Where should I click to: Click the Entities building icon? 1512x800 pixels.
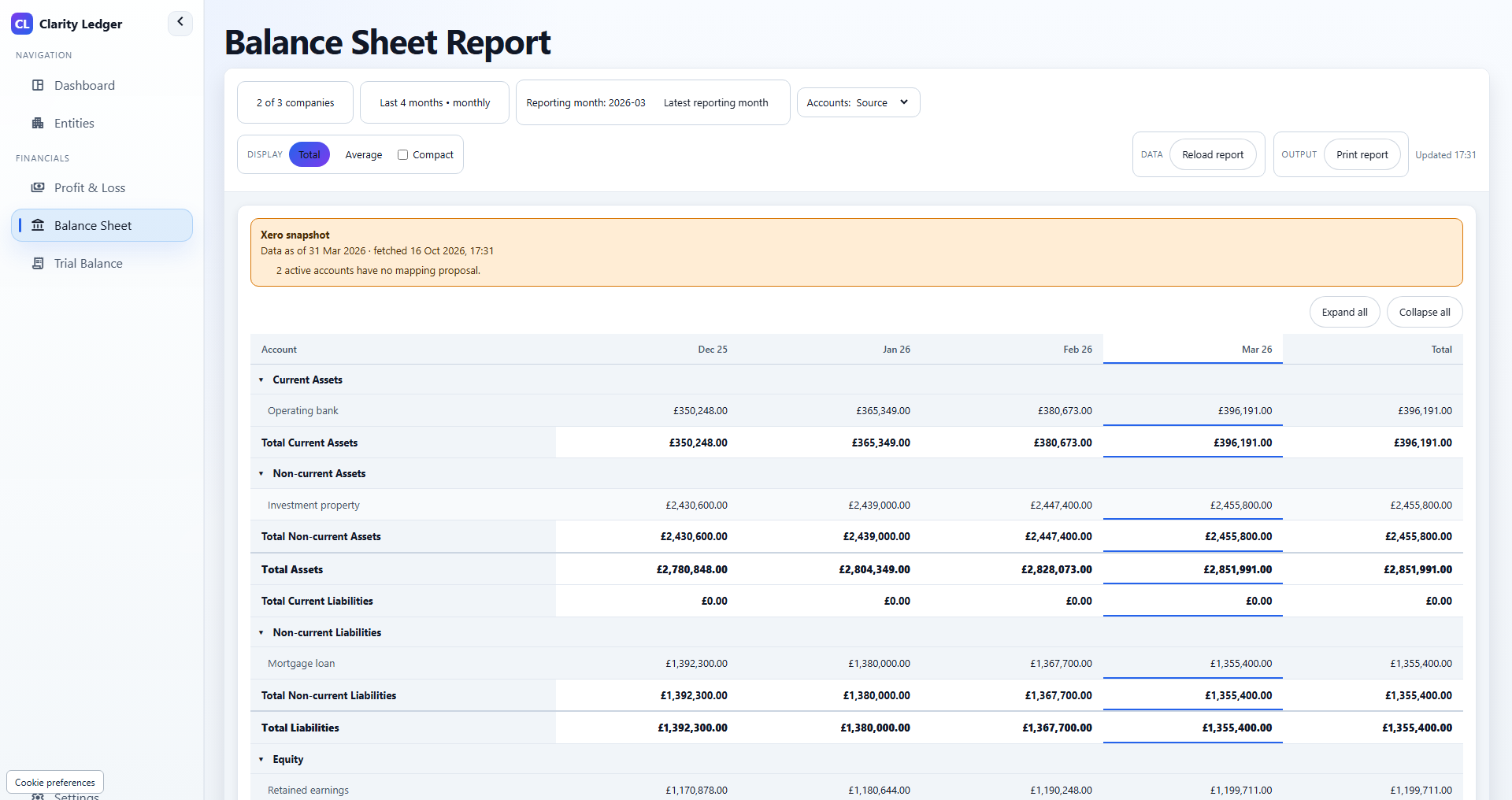click(x=38, y=123)
